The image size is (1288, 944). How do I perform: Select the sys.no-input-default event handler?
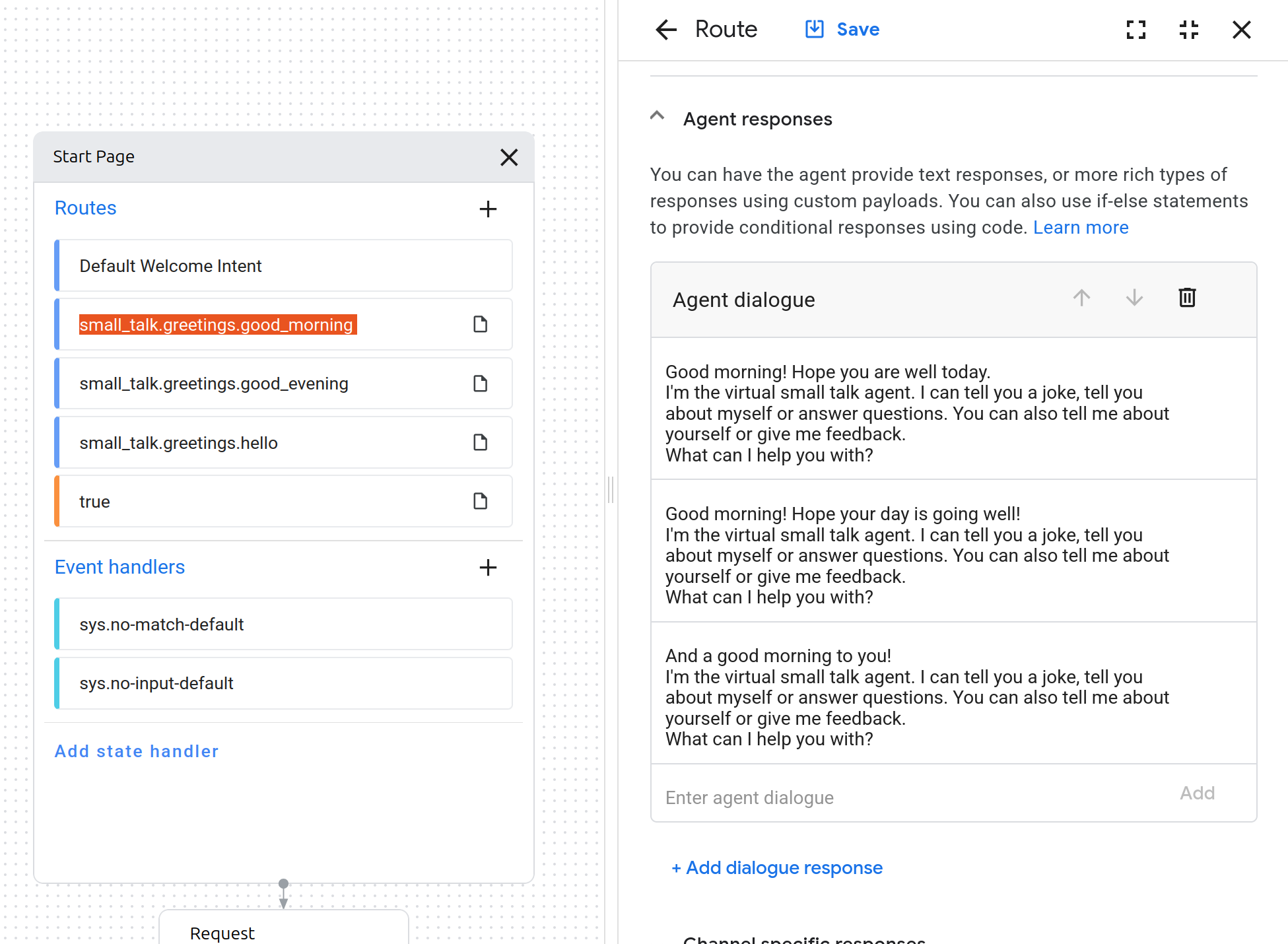click(284, 683)
